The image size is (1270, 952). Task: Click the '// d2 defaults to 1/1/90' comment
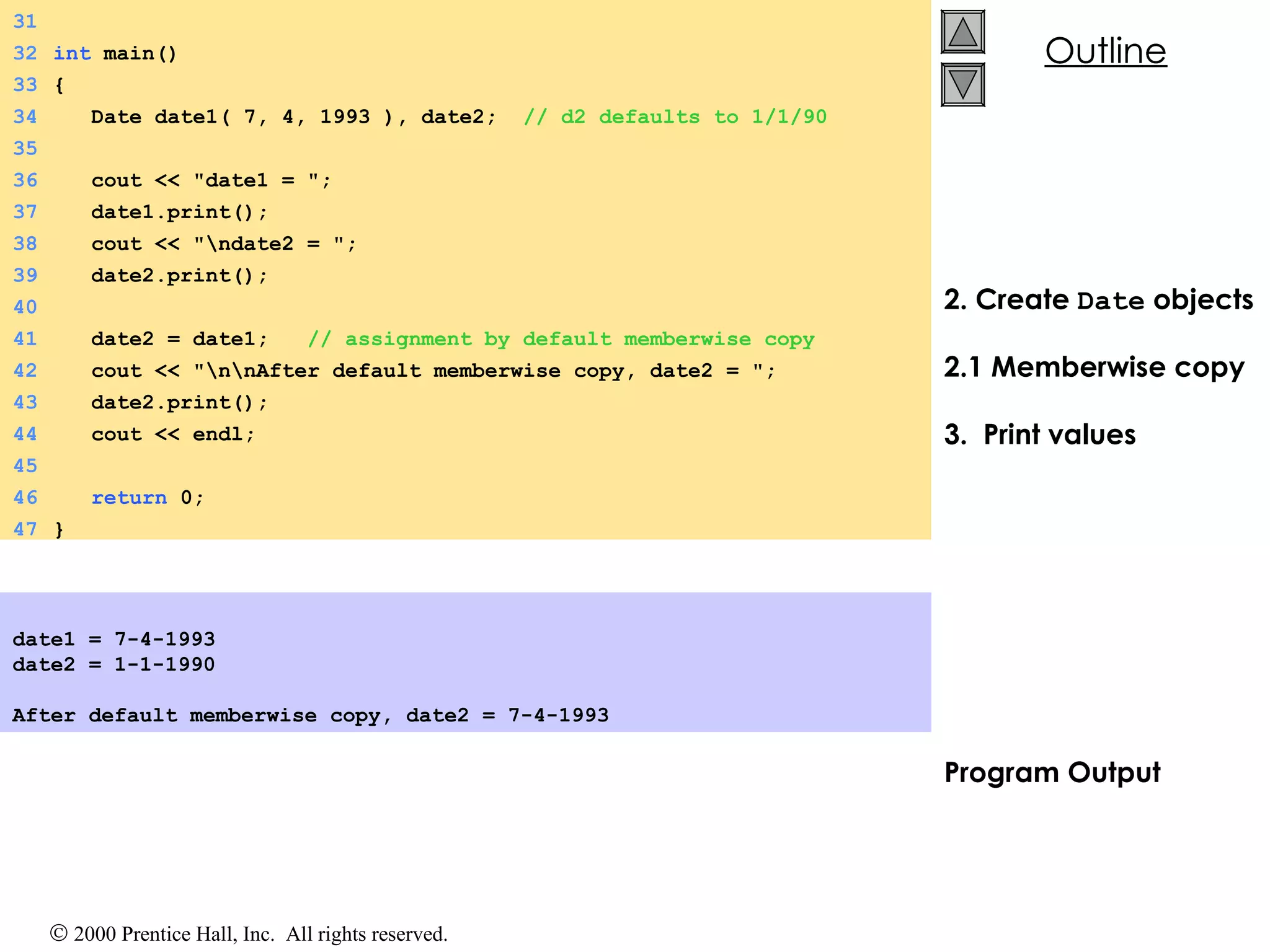[x=675, y=117]
